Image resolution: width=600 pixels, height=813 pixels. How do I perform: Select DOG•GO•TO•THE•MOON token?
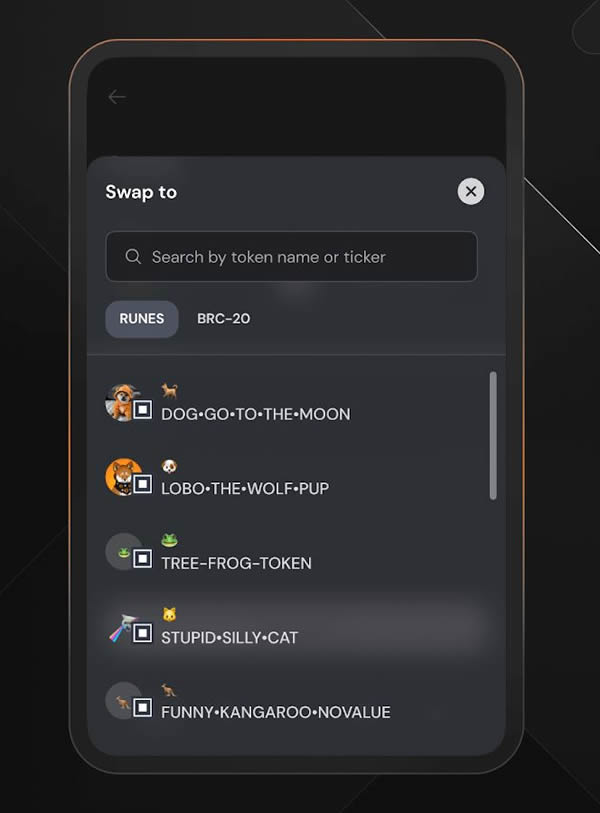(291, 403)
